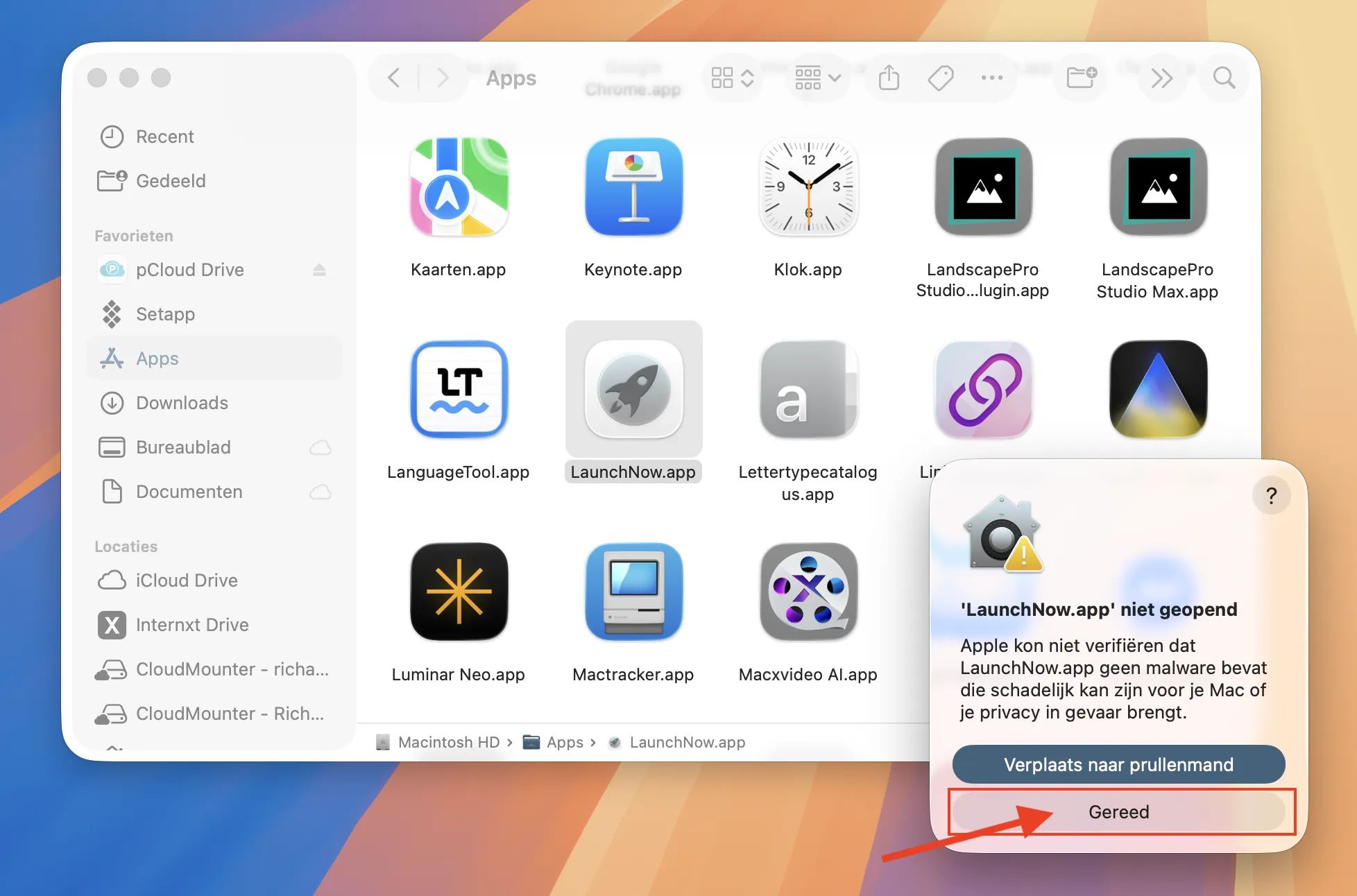Click Macintosh HD in the path bar
Image resolution: width=1357 pixels, height=896 pixels.
[x=448, y=742]
